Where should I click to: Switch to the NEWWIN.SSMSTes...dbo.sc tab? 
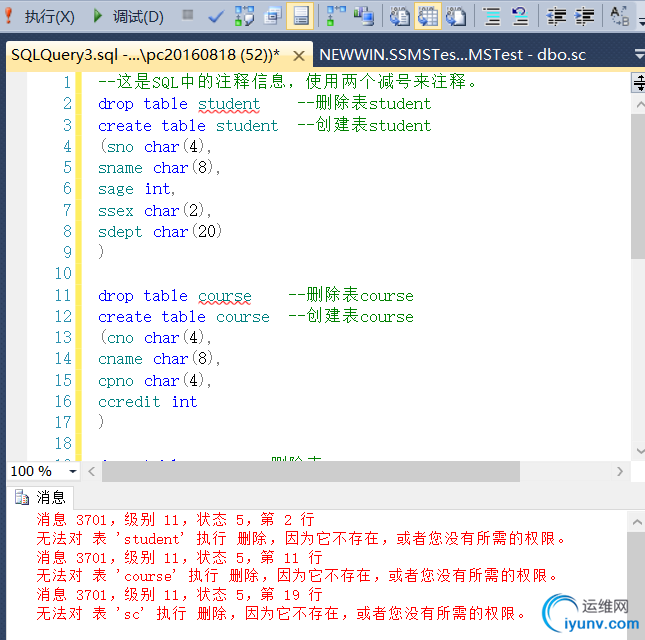[452, 55]
